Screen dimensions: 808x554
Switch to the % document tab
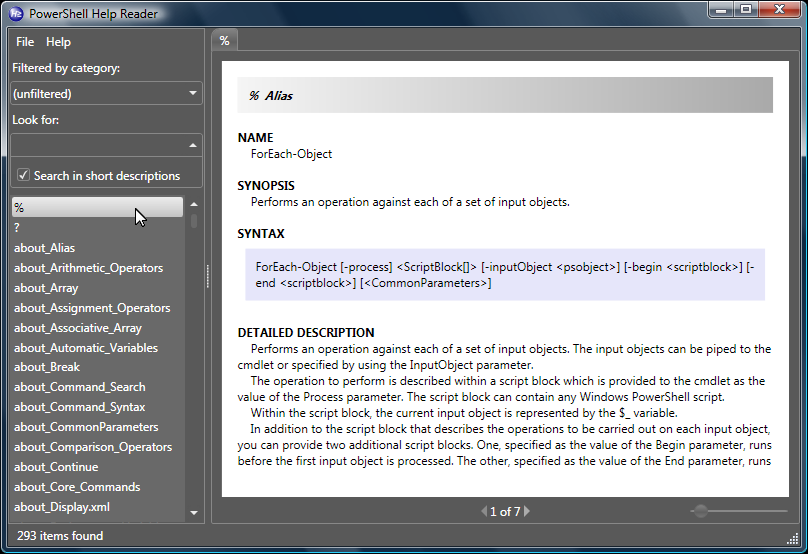[x=225, y=41]
